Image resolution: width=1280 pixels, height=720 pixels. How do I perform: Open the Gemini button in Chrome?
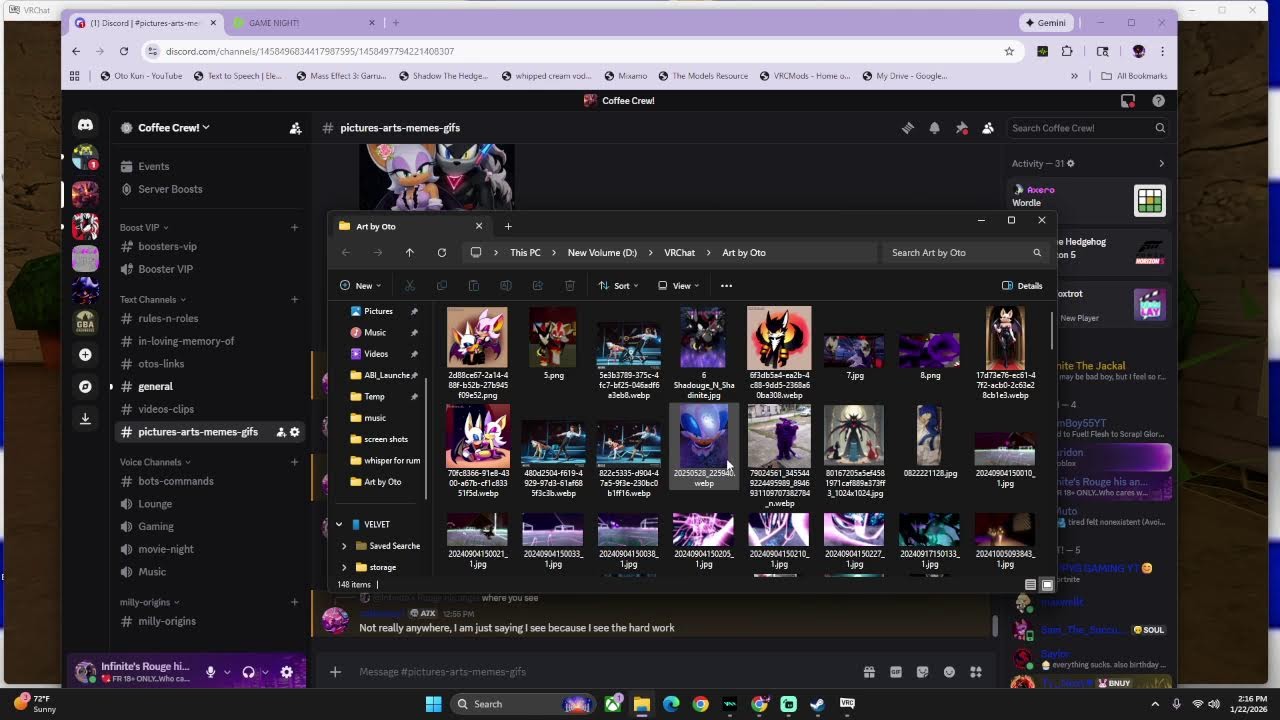tap(1046, 22)
